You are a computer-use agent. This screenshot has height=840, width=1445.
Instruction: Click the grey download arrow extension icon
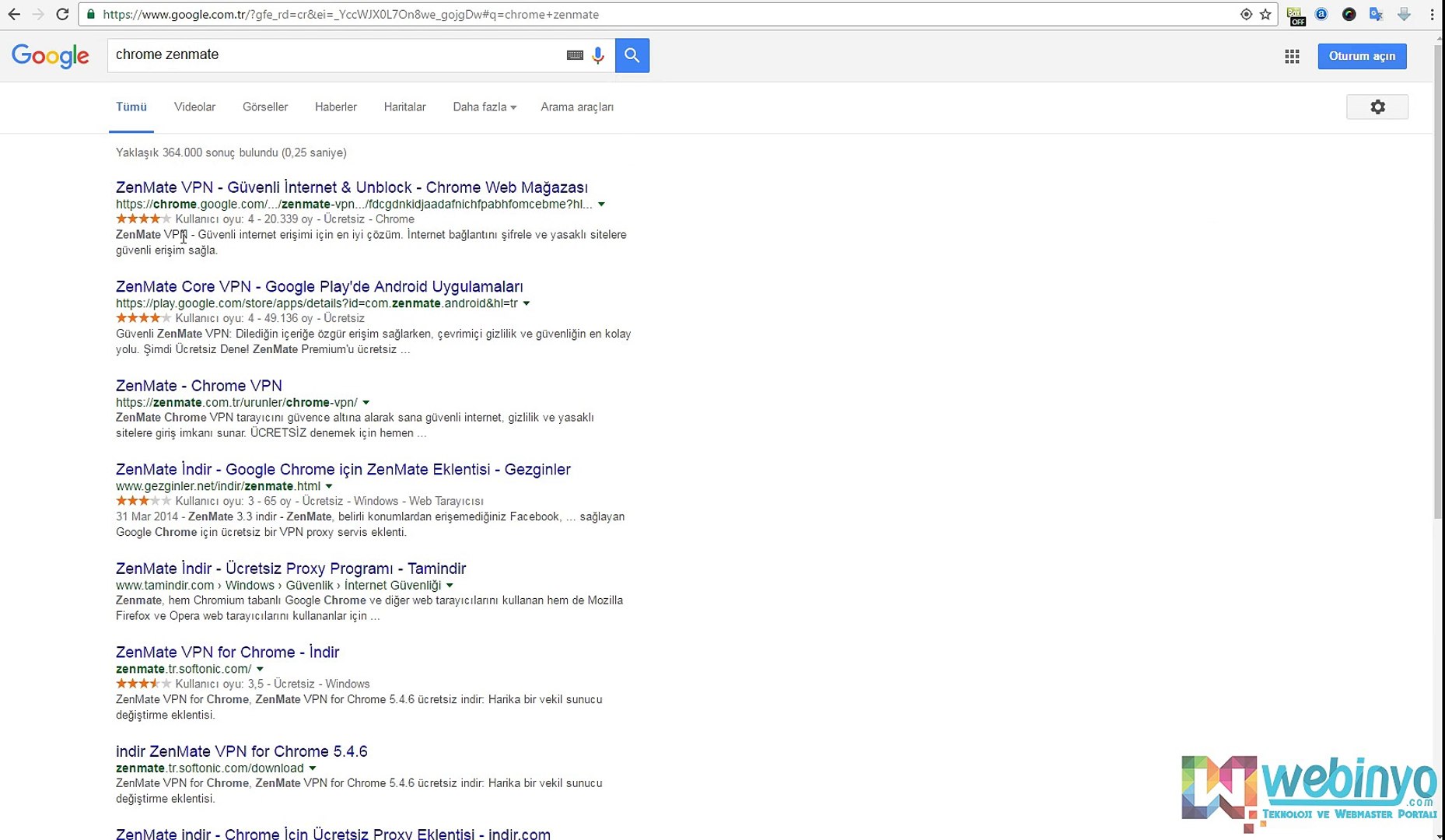(x=1404, y=14)
